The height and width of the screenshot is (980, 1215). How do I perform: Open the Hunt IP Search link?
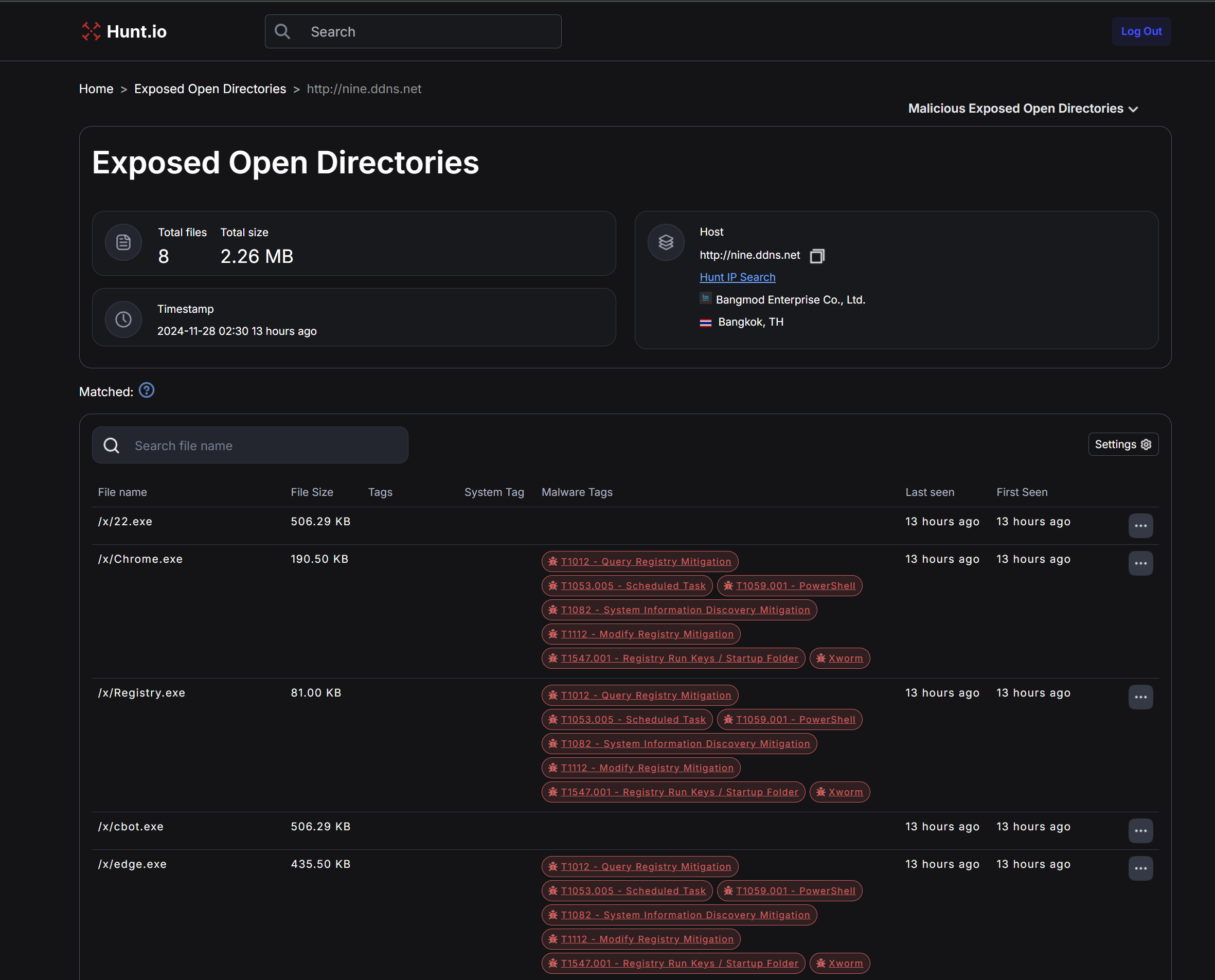coord(737,277)
